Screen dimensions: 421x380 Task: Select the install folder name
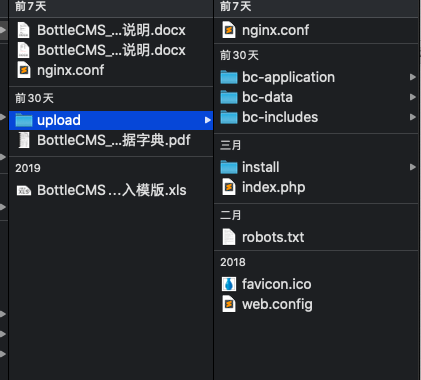coord(261,167)
